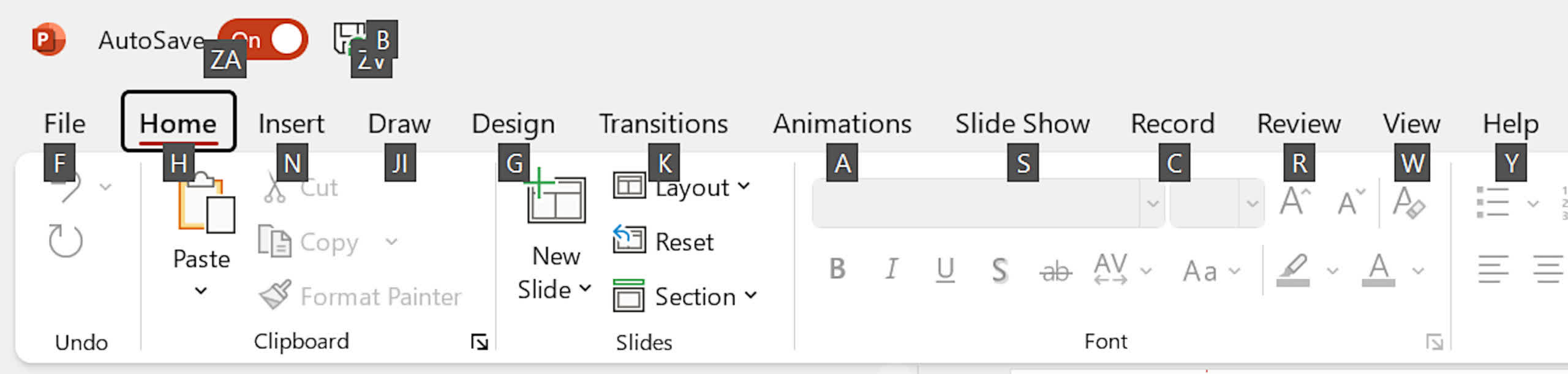This screenshot has width=1568, height=374.
Task: Open the Transitions ribbon tab
Action: [x=663, y=124]
